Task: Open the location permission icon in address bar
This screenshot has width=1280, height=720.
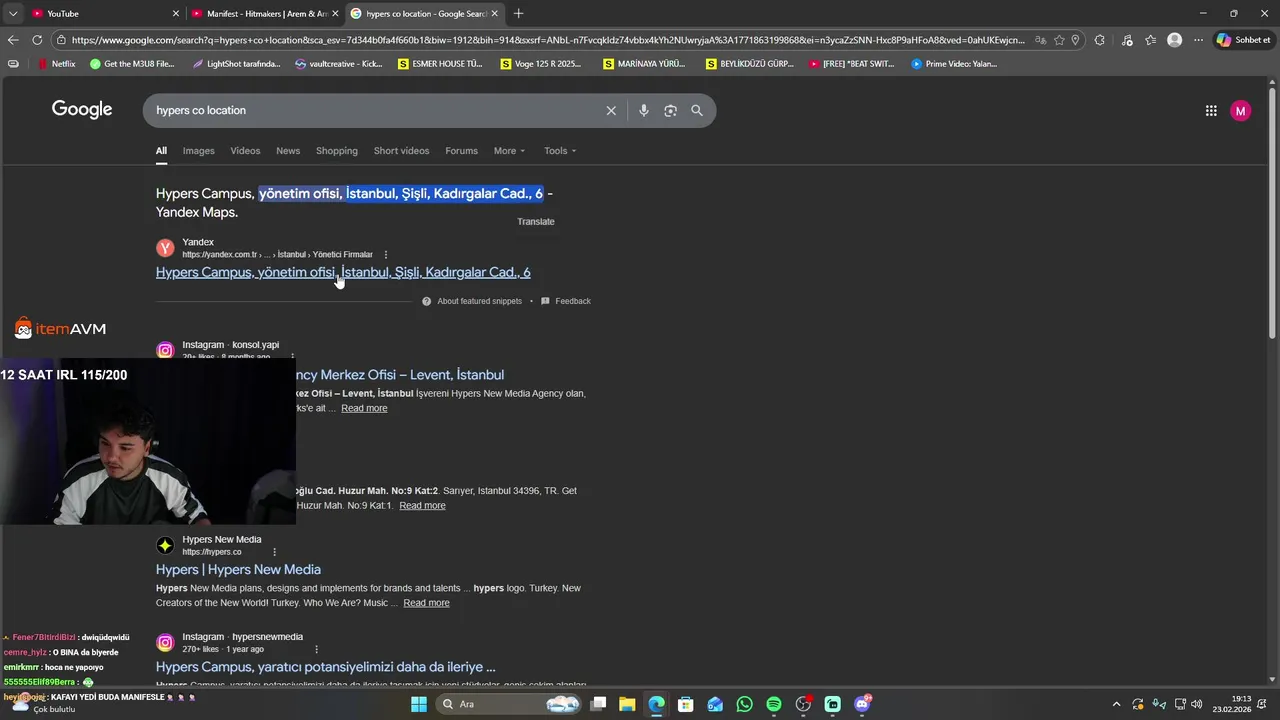Action: (x=1075, y=40)
